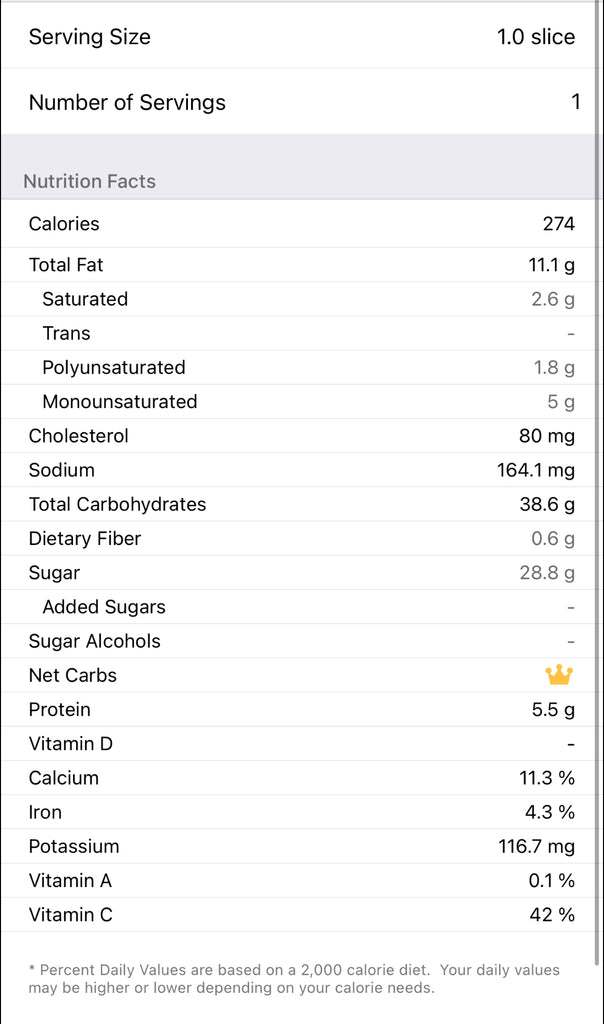Tap the Saturated fat value 2.6 g
This screenshot has width=604, height=1024.
552,299
